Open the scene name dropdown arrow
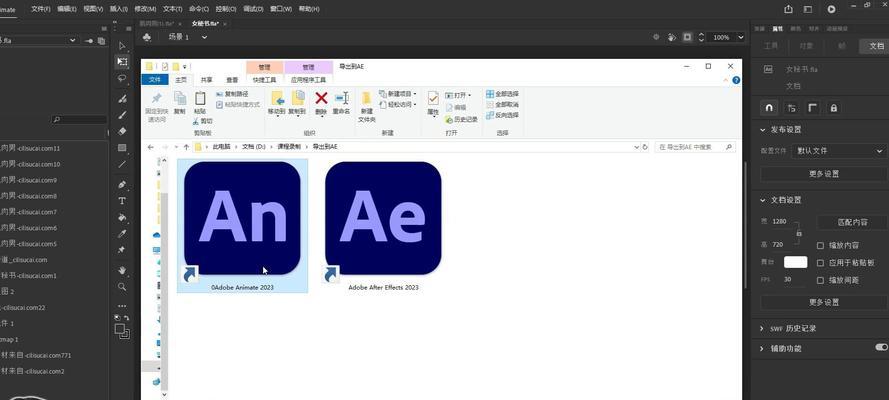 205,37
